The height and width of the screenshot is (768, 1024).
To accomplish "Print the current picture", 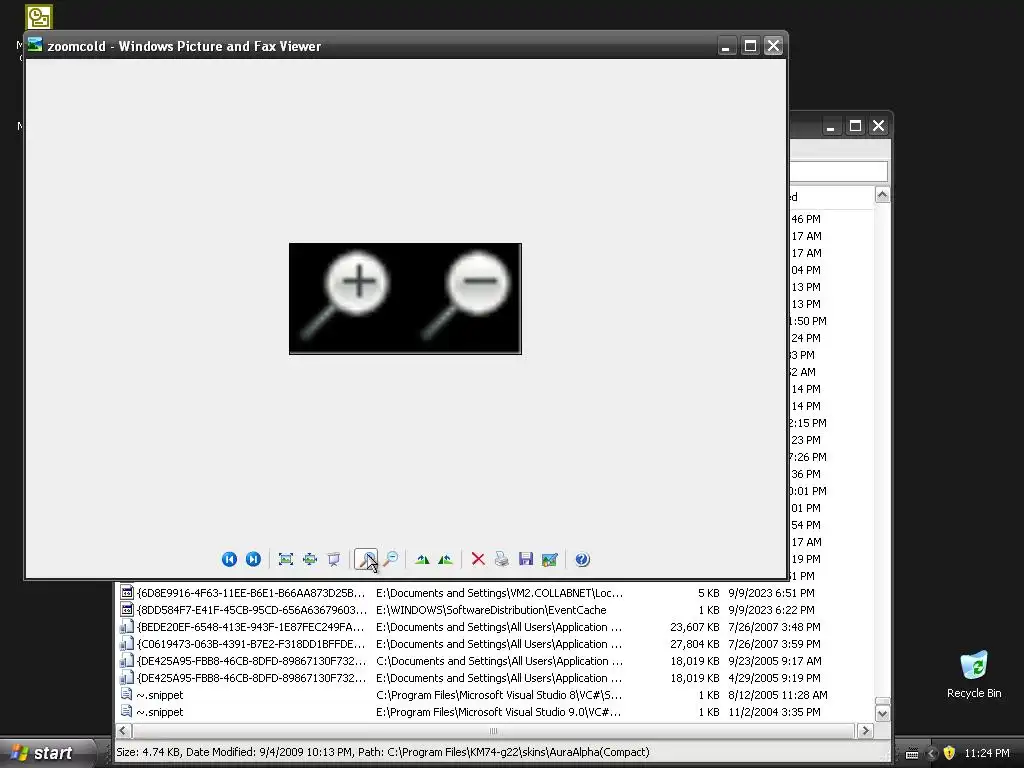I will click(502, 559).
